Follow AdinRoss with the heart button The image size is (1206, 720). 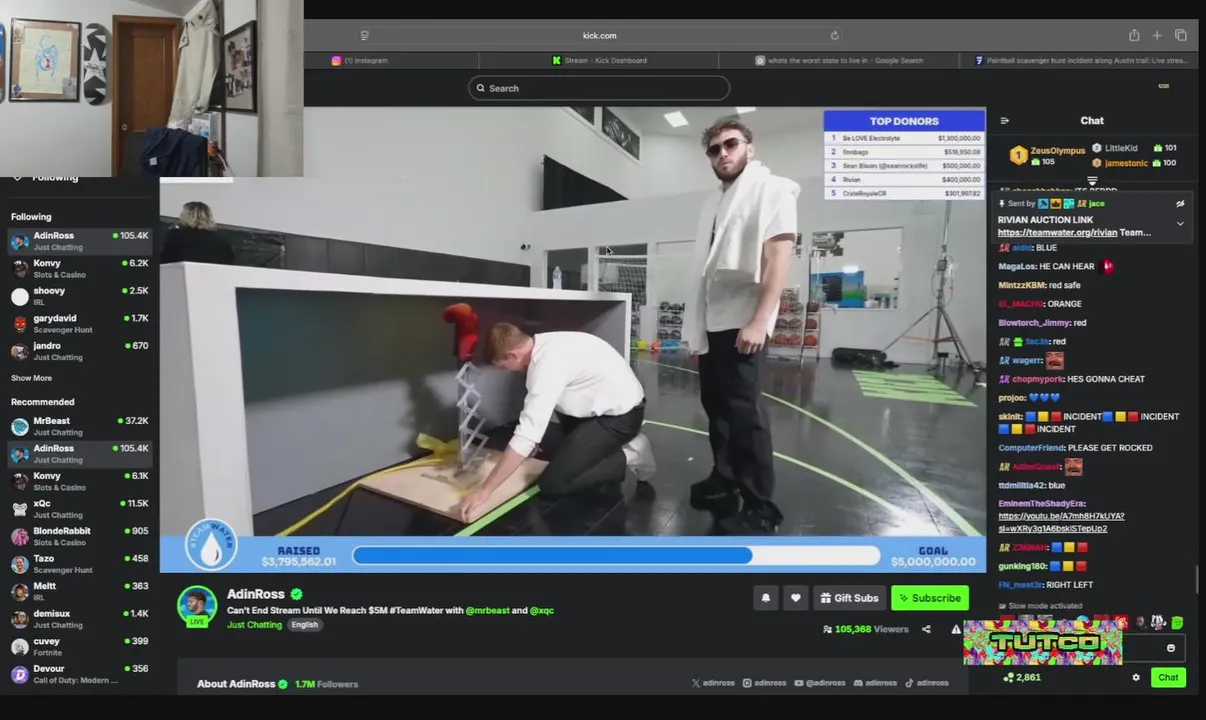point(795,598)
